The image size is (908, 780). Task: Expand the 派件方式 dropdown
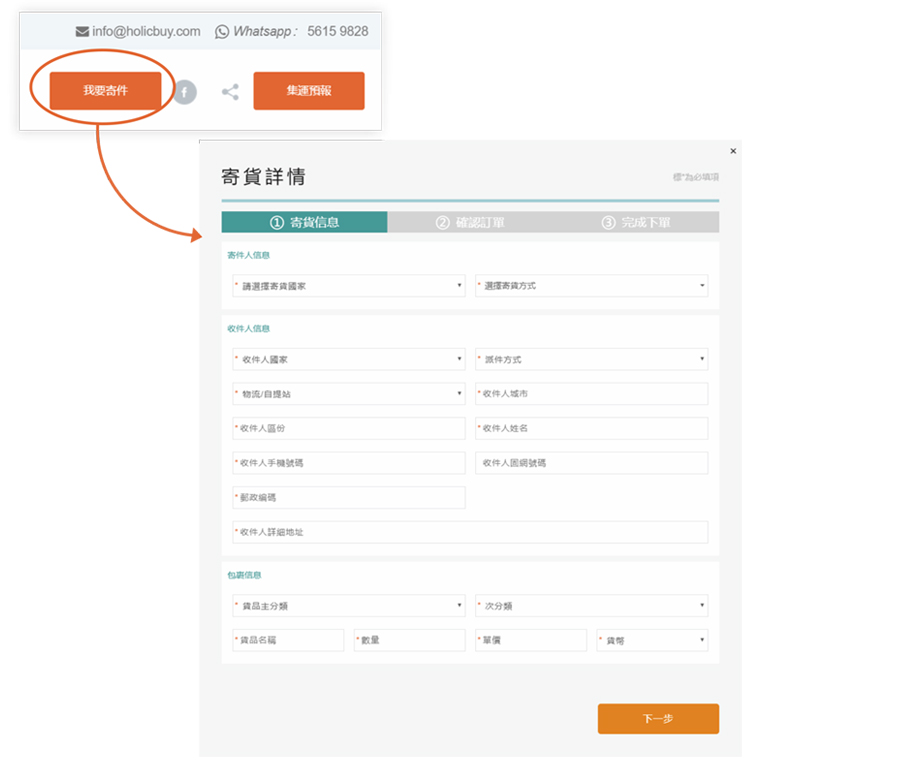591,359
